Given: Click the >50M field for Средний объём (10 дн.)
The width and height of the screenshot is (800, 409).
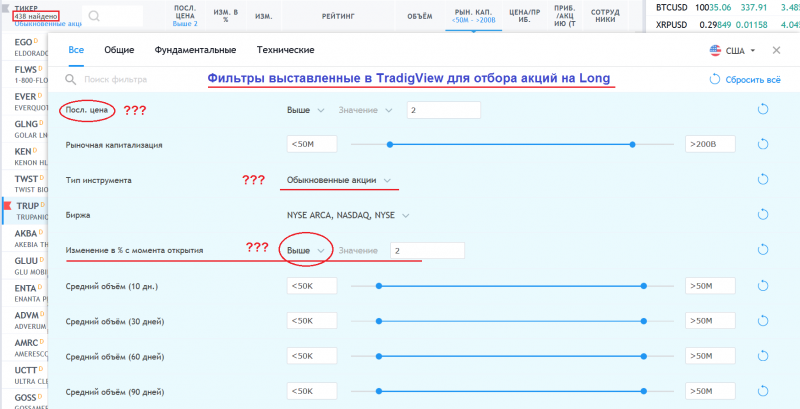Looking at the screenshot, I should pyautogui.click(x=710, y=286).
